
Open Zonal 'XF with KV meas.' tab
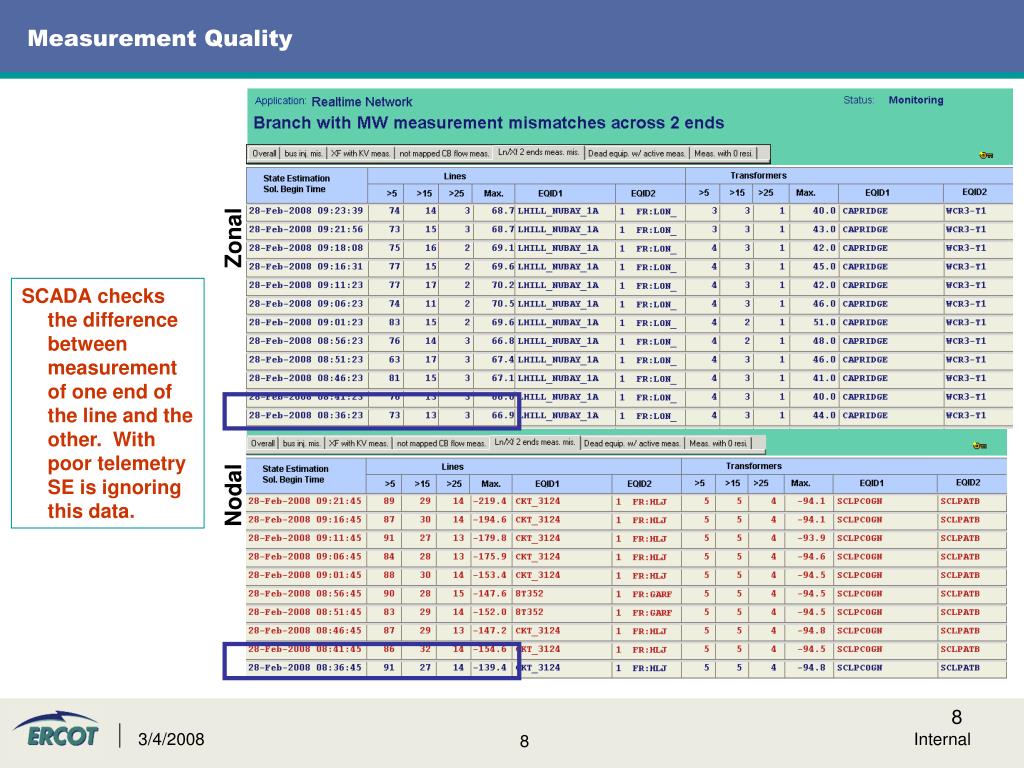click(x=360, y=153)
